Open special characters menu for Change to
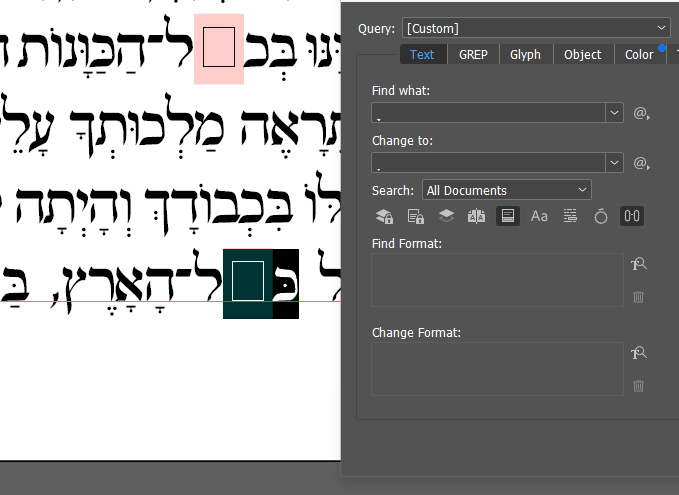This screenshot has height=495, width=679. tap(641, 163)
